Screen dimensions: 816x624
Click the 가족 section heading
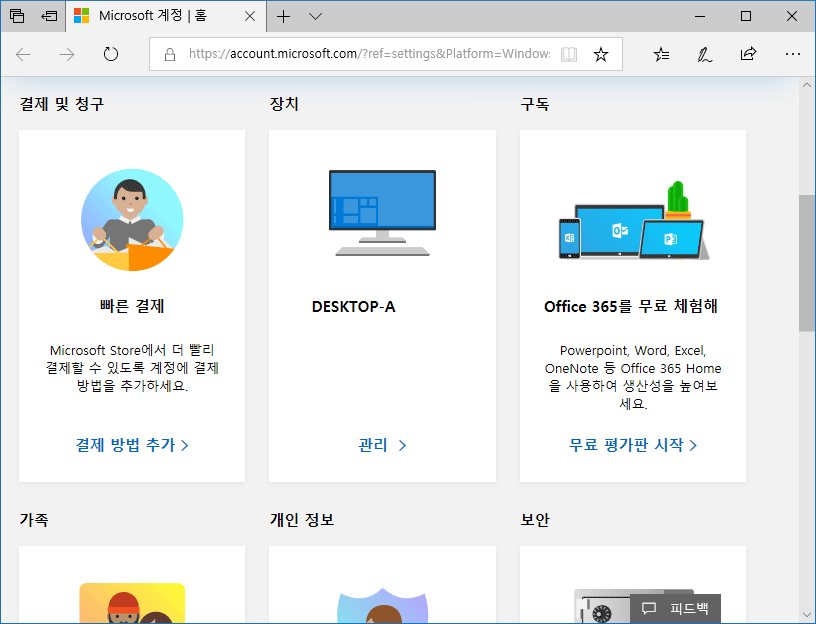tap(34, 519)
